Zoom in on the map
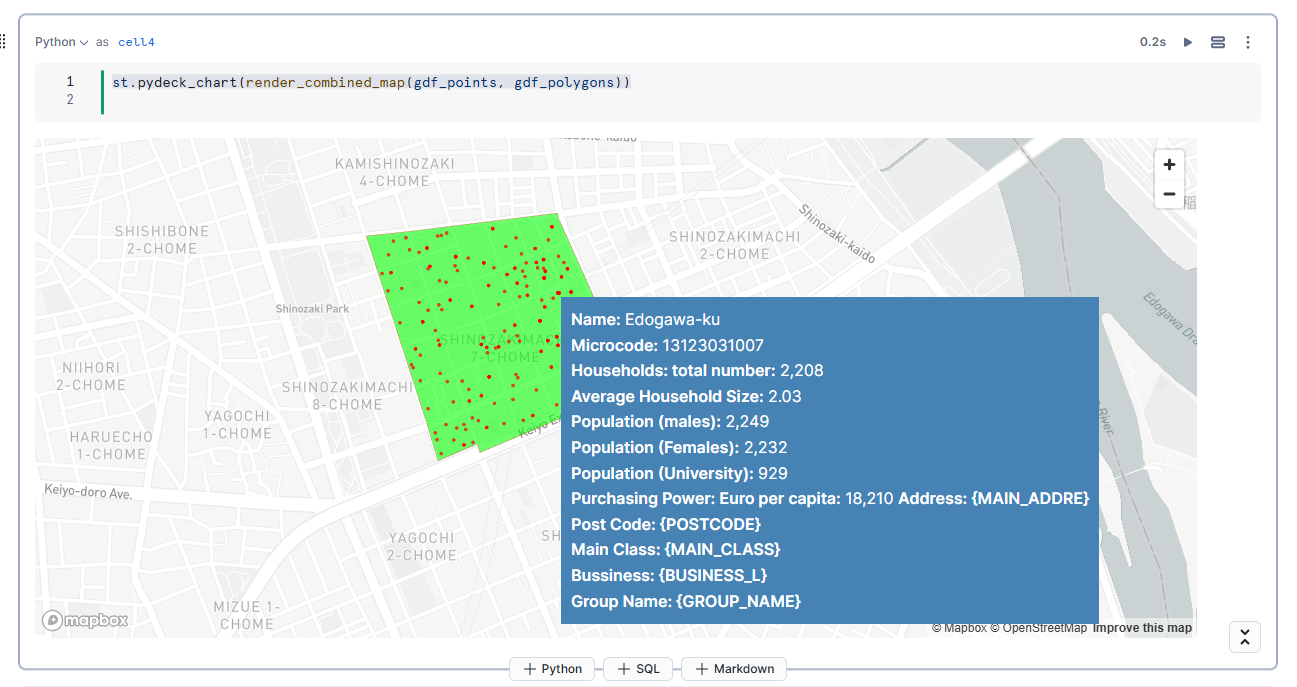Viewport: 1297px width, 687px height. click(x=1169, y=164)
